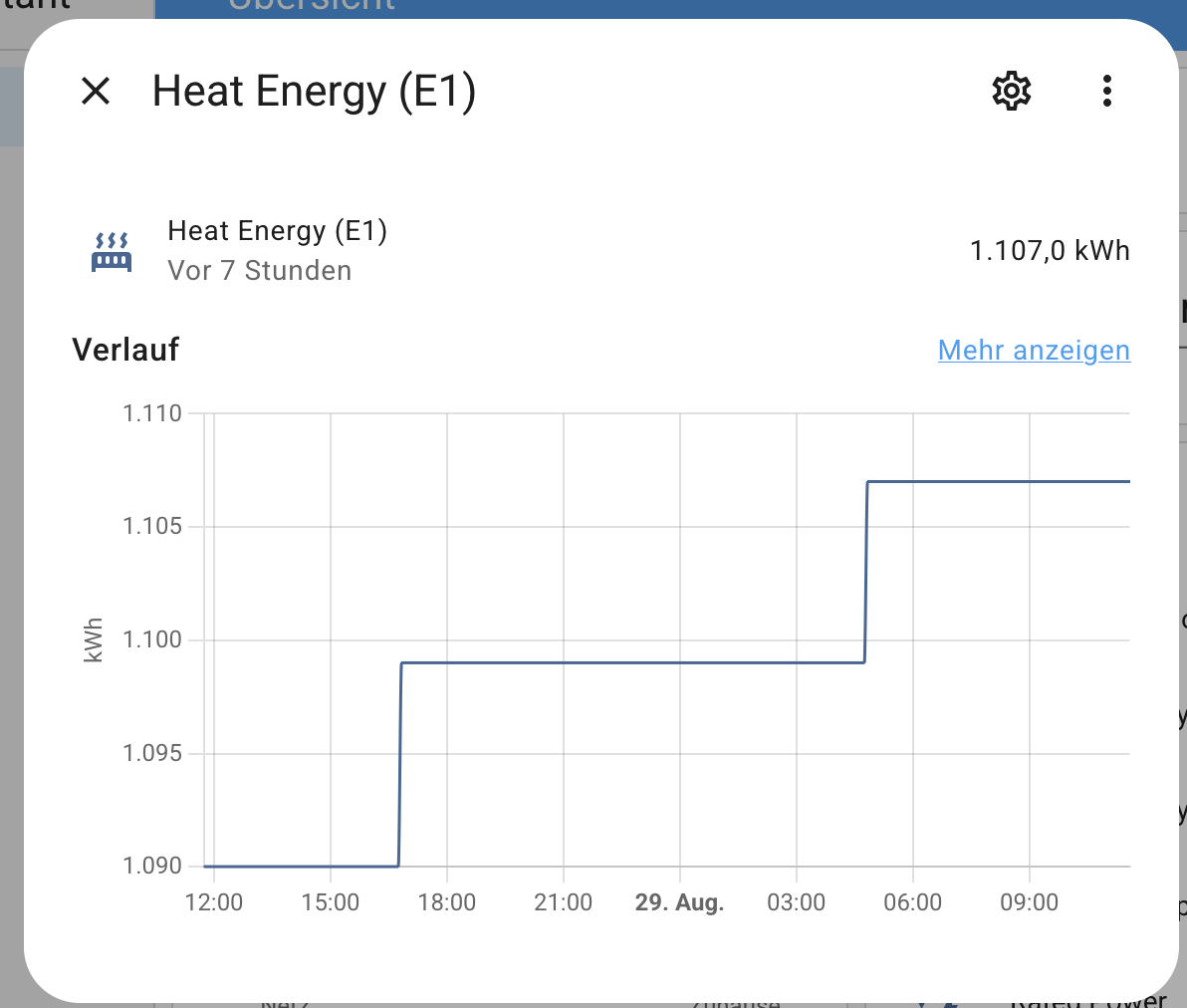Click the "Verlauf" section heading
Screen dimensions: 1187x1008
(125, 350)
